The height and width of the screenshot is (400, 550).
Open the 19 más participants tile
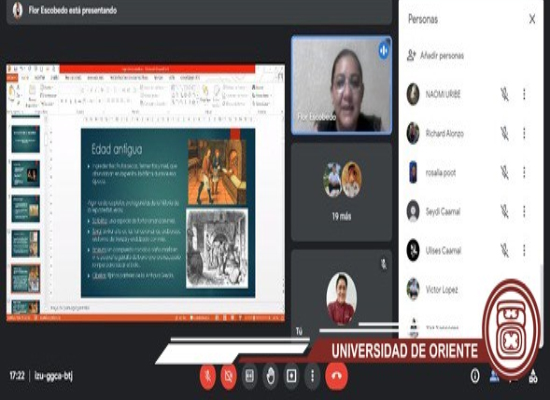[341, 192]
